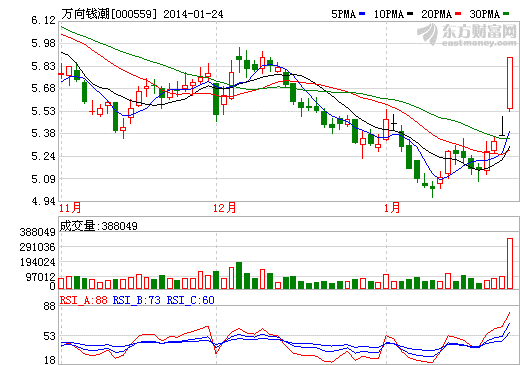Click the 291036 volume axis label
The width and height of the screenshot is (520, 365).
tap(37, 247)
